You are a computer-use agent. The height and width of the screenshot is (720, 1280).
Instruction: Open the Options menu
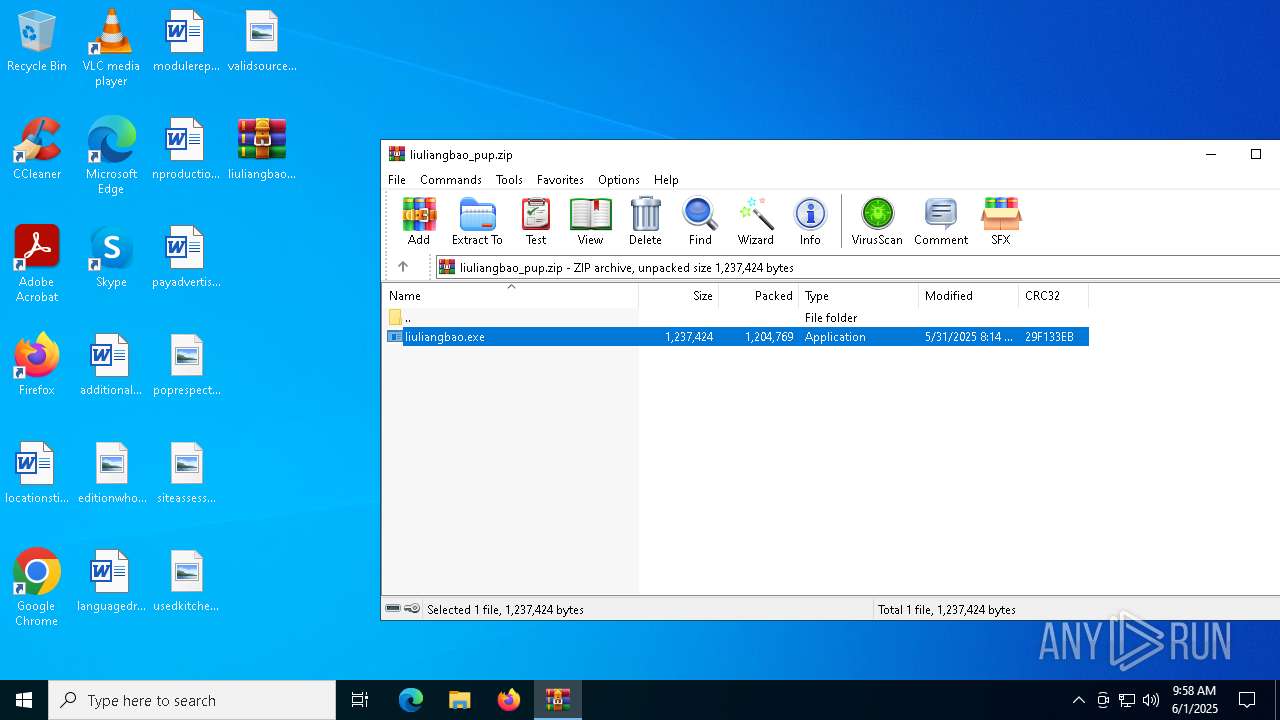coord(619,180)
